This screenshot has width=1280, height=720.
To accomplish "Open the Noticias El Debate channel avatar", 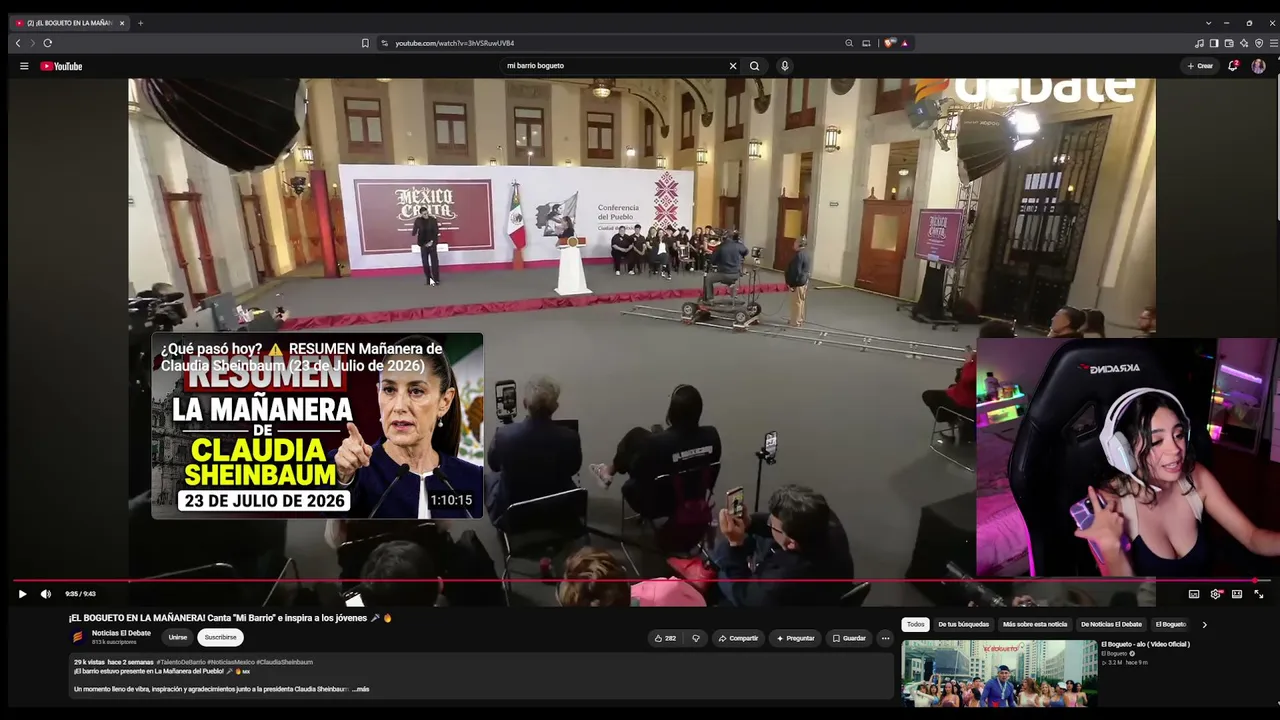I will point(78,637).
